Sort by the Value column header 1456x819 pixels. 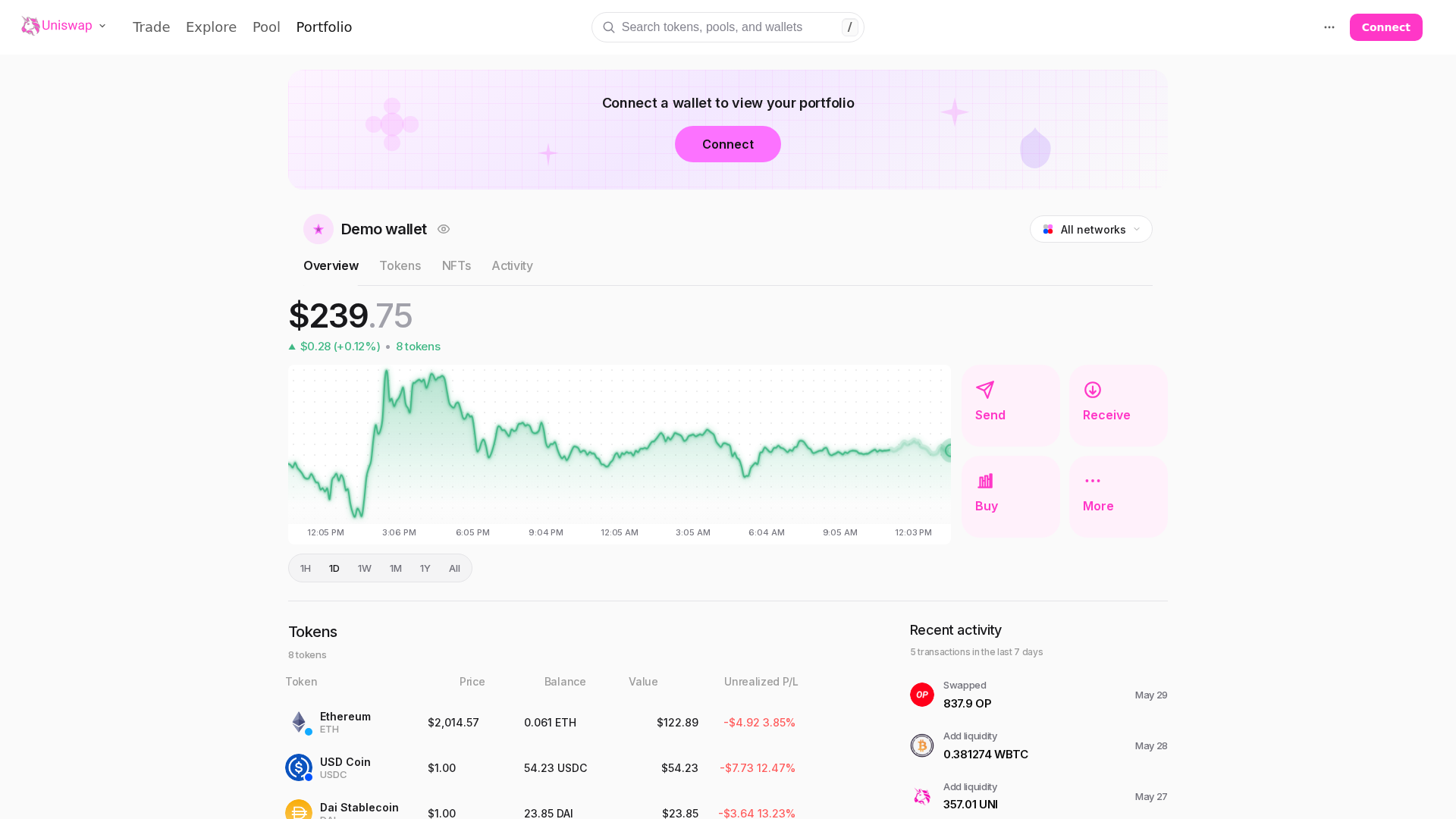643,682
